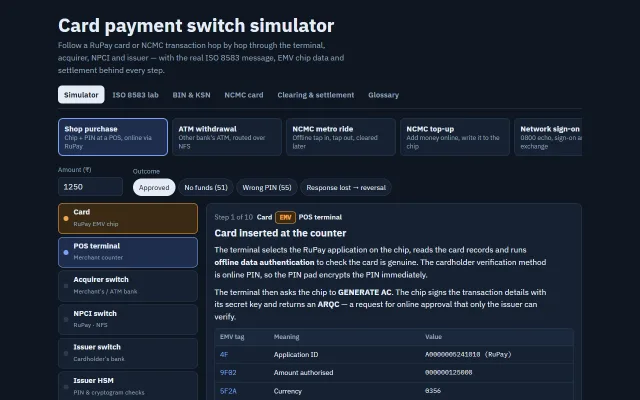The image size is (640, 400).
Task: Click EMV tag 4F
Action: pos(224,355)
